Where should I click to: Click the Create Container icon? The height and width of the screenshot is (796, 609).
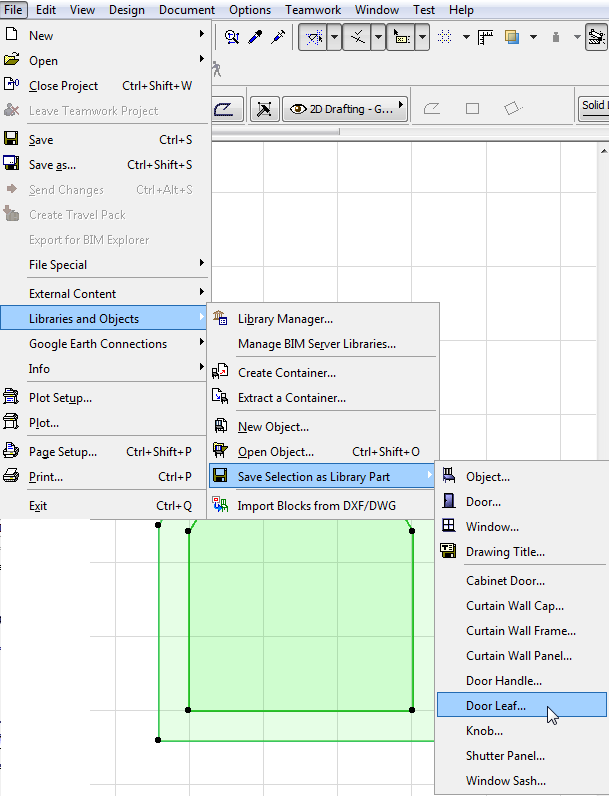220,372
